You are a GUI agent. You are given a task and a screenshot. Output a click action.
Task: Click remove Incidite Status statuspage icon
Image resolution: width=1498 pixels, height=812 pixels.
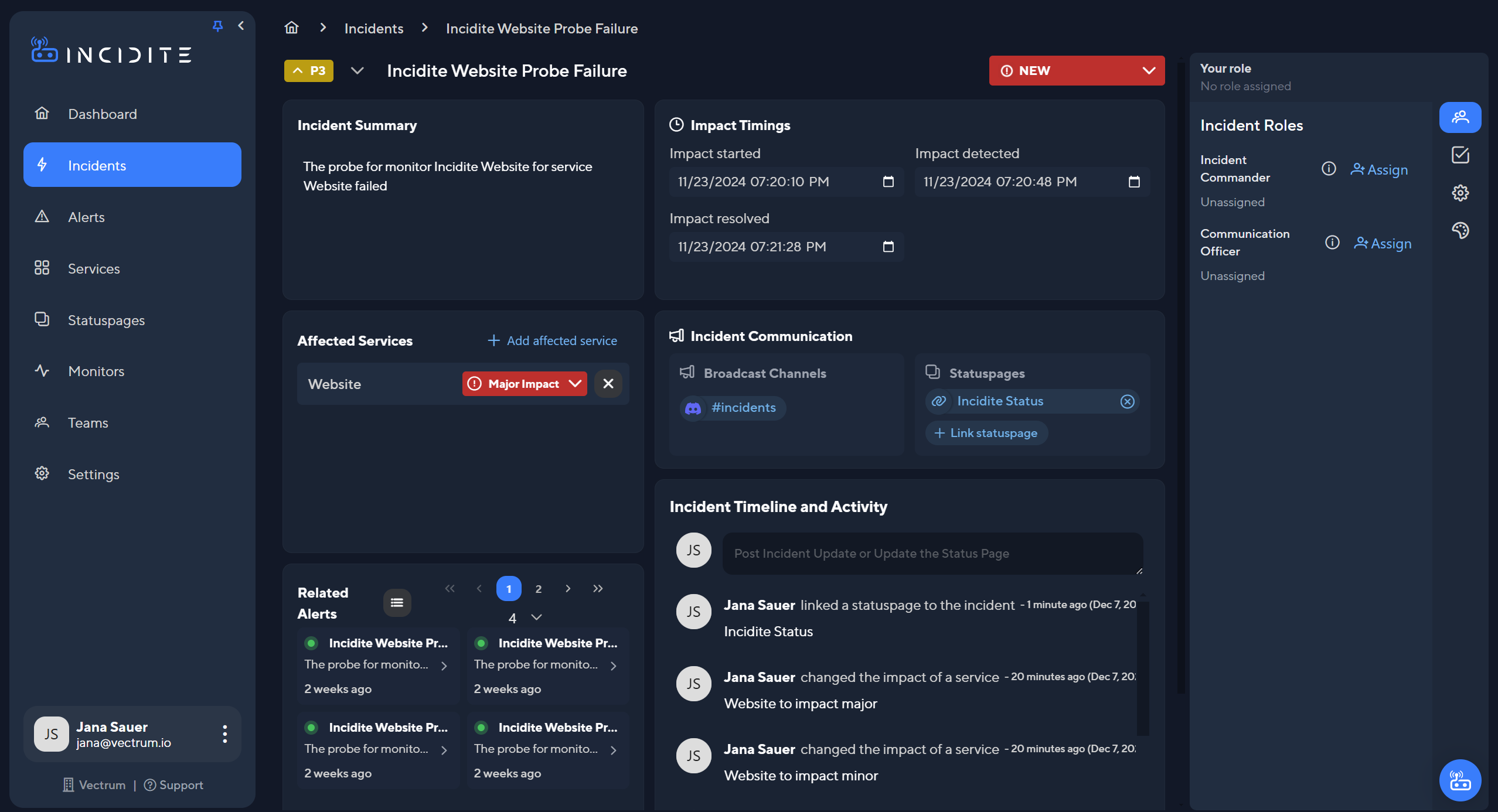coord(1127,401)
